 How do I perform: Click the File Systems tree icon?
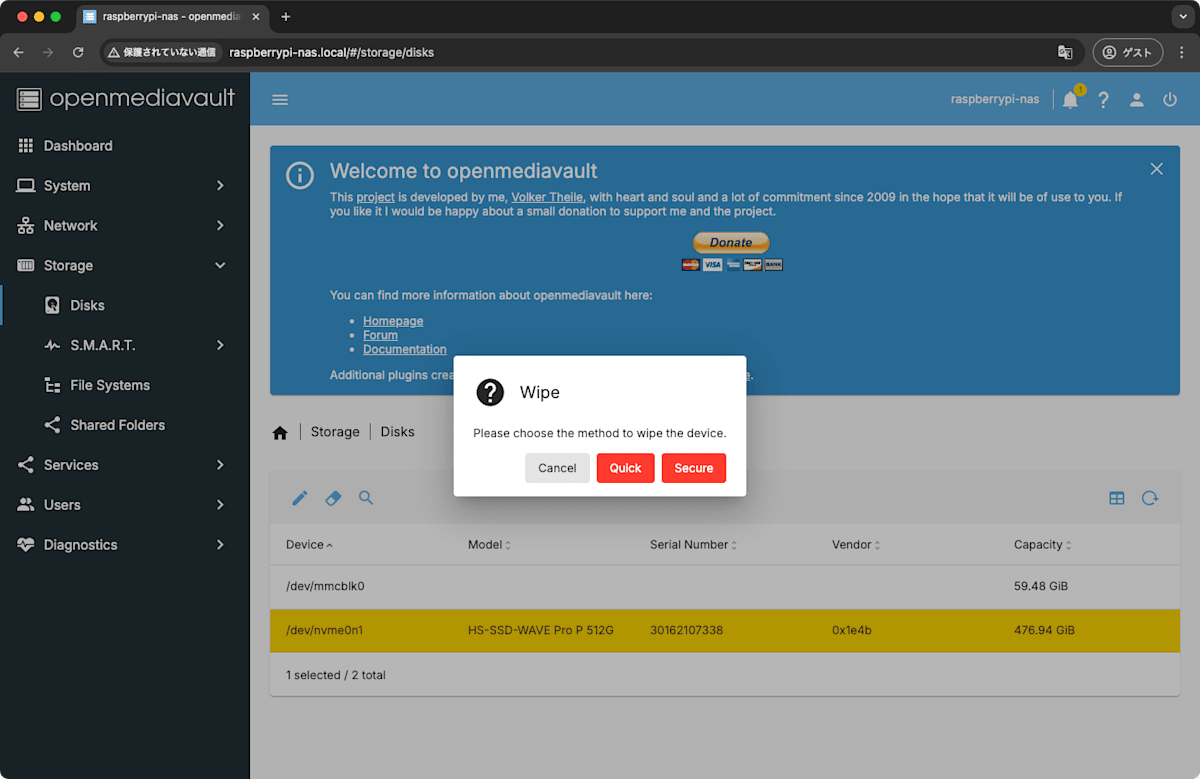pyautogui.click(x=52, y=385)
